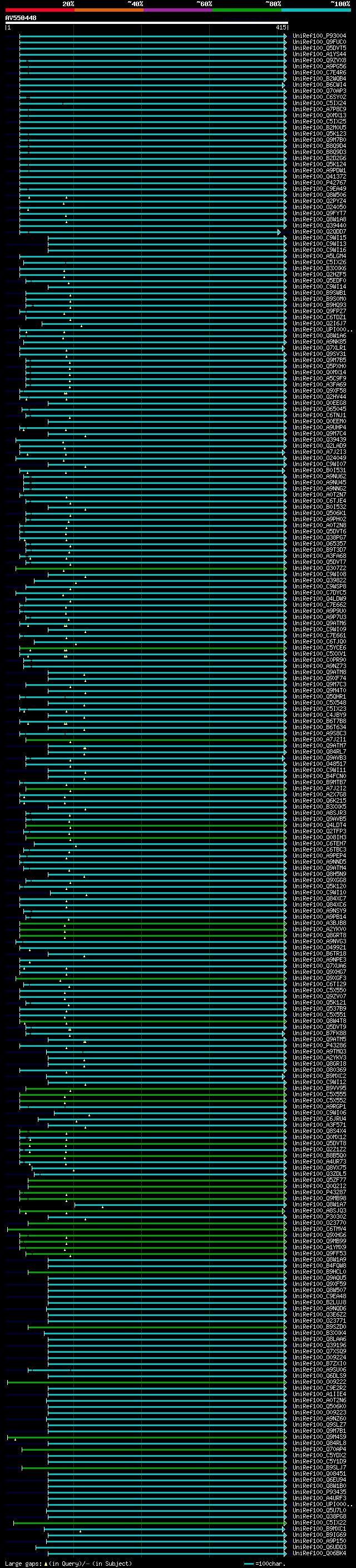
Task: Choose the UniRef100_Q2PYZ4 entry
Action: tap(319, 201)
